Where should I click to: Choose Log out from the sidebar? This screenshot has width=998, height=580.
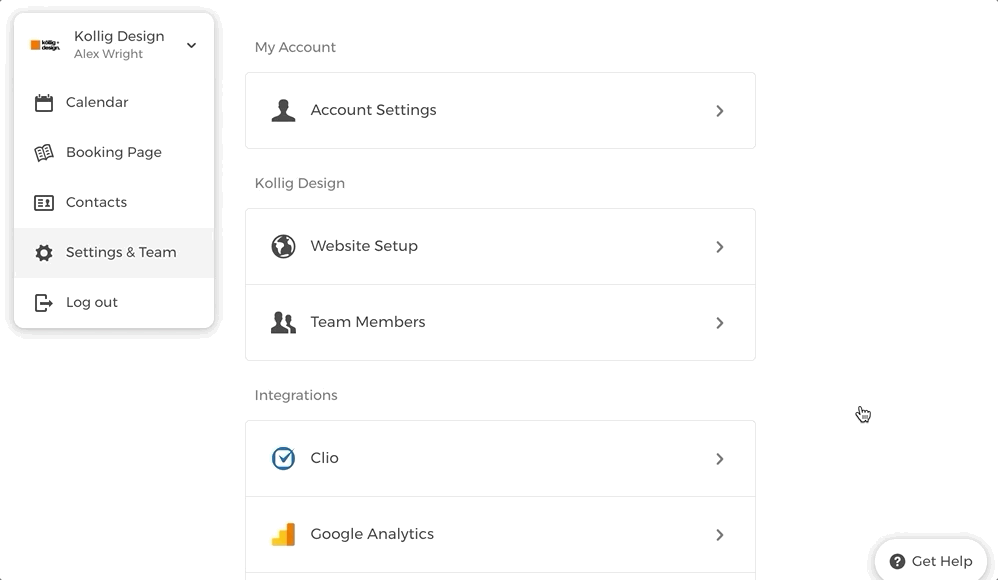[x=114, y=302]
